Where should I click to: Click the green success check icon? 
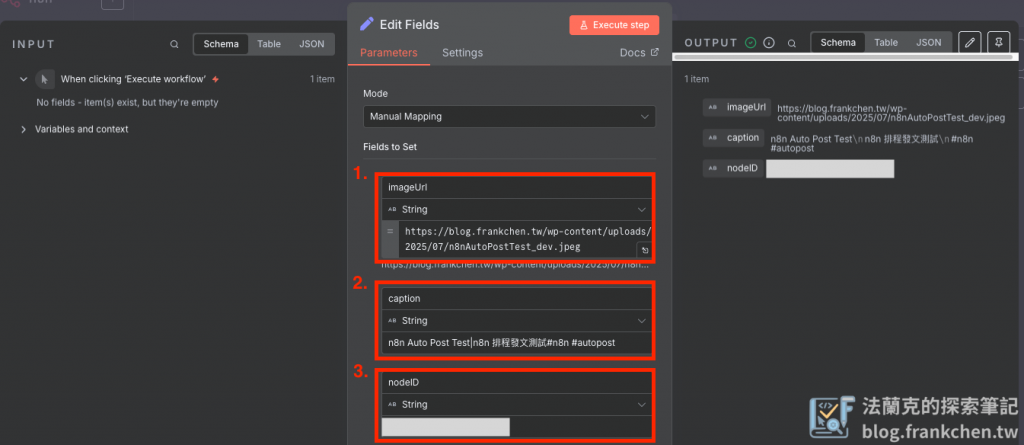tap(751, 42)
